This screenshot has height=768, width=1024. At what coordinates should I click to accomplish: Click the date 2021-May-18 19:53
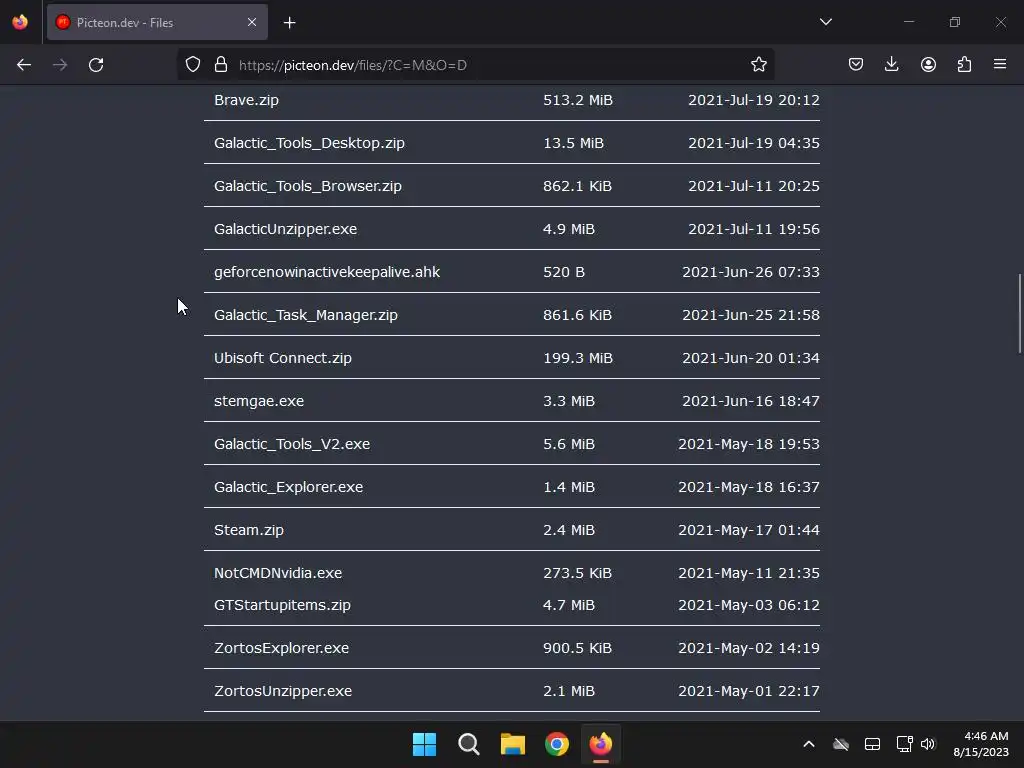click(x=749, y=444)
